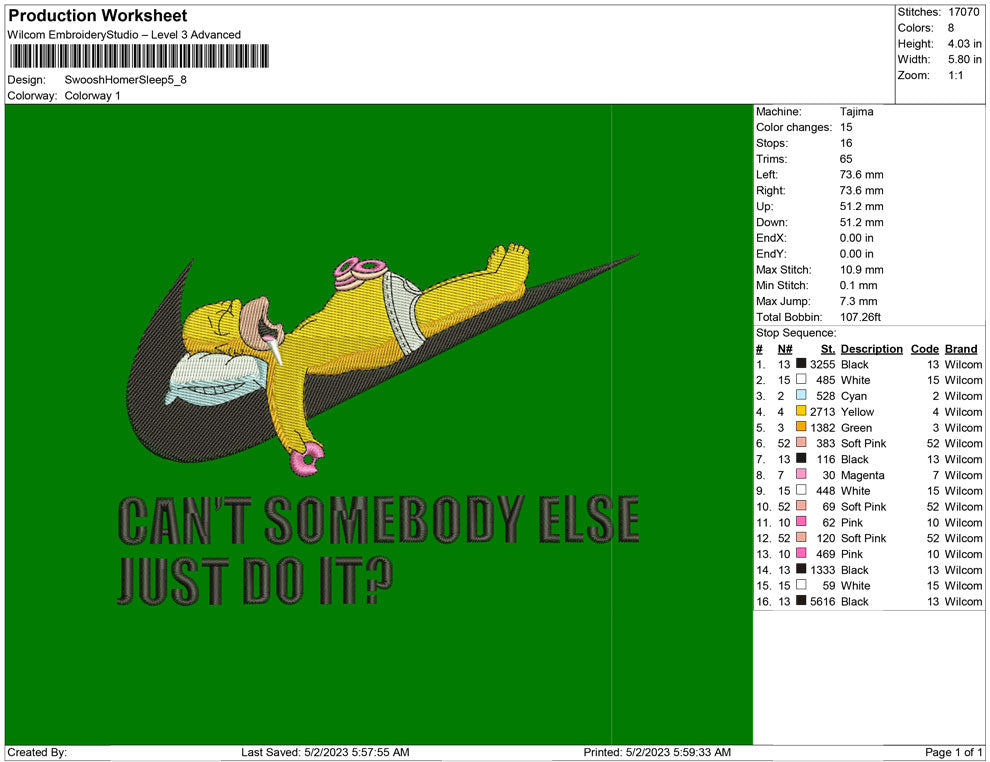Click the Max Stitch value '10.9 mm'
Image resolution: width=990 pixels, height=762 pixels.
pos(862,270)
